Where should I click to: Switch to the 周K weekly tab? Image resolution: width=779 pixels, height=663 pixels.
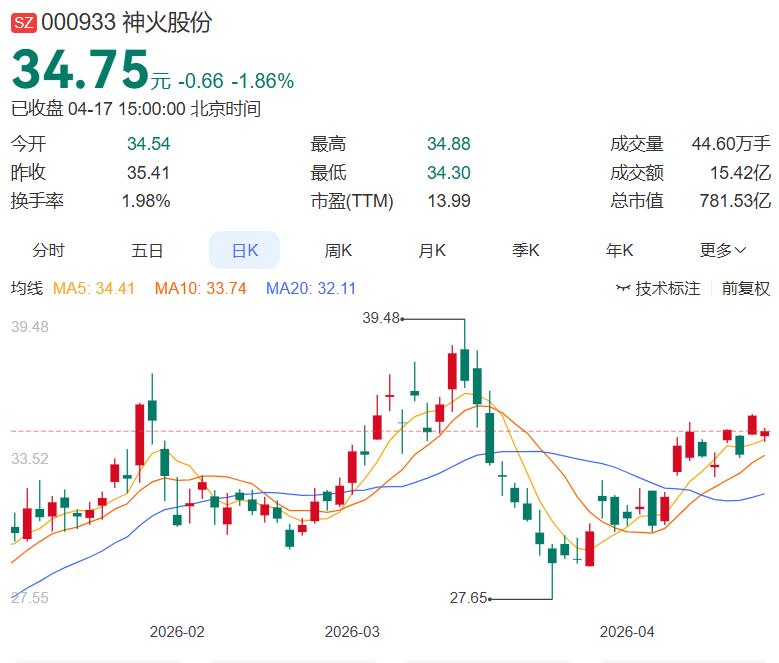[x=338, y=250]
